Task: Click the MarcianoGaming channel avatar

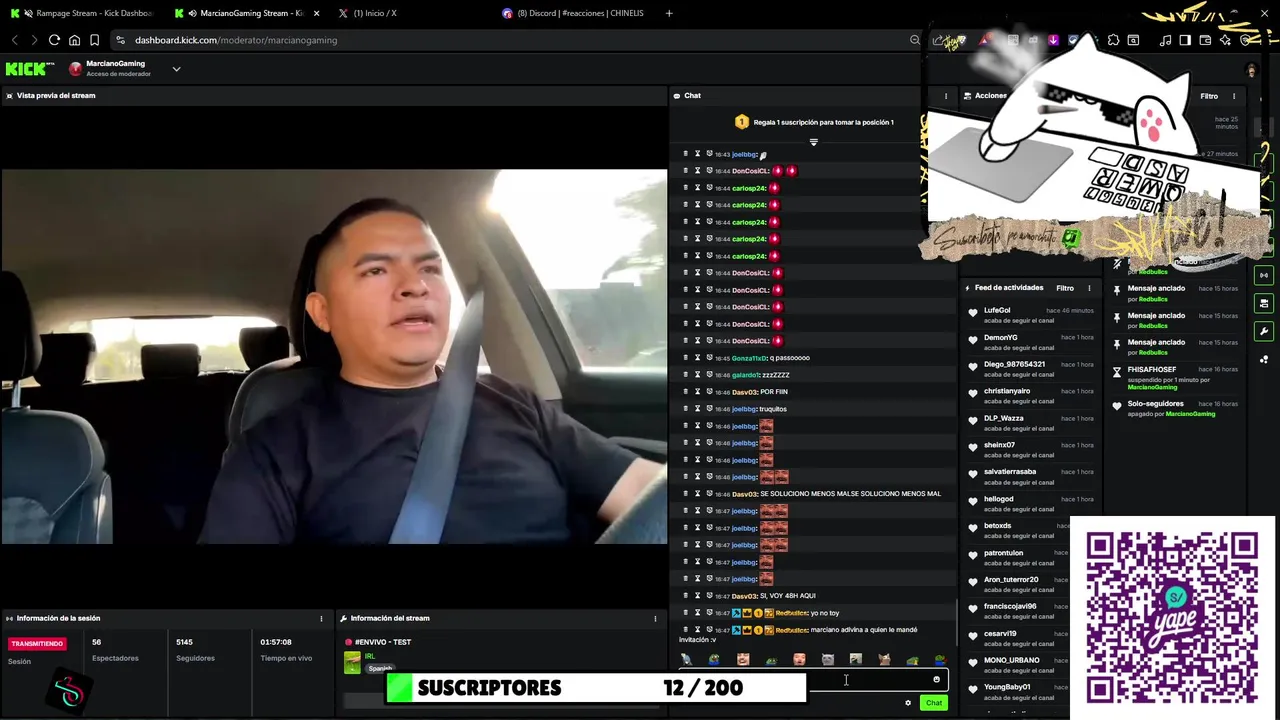Action: click(x=75, y=69)
